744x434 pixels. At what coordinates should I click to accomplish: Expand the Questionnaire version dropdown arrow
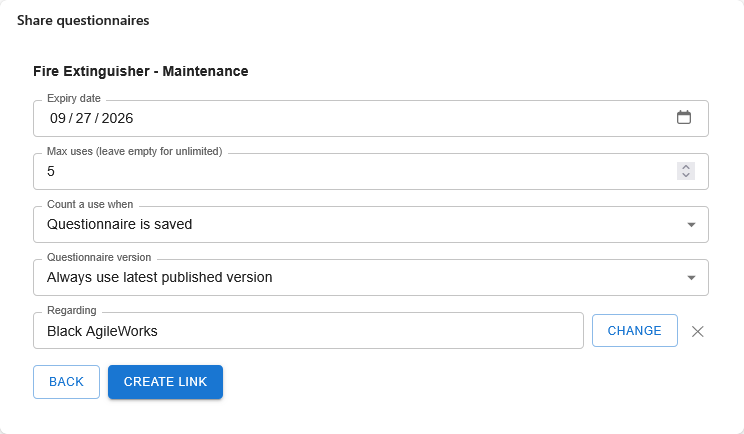(691, 278)
